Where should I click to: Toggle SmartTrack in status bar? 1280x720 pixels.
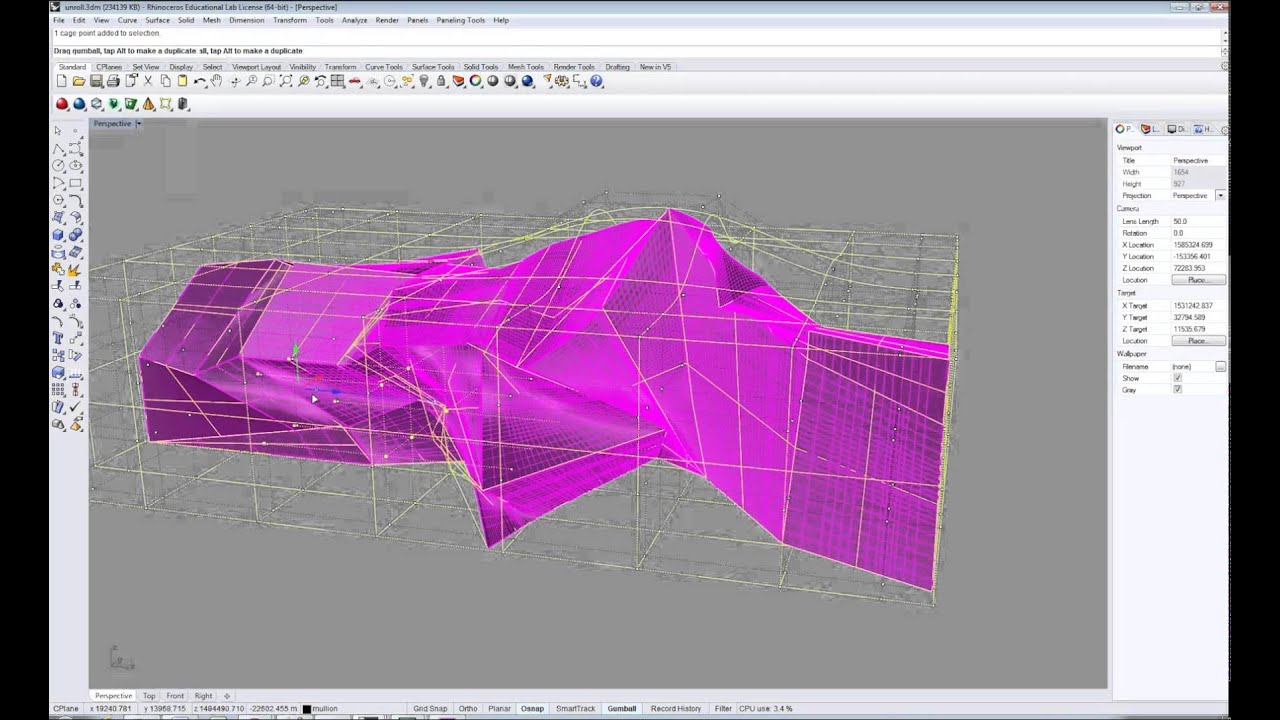pyautogui.click(x=575, y=709)
